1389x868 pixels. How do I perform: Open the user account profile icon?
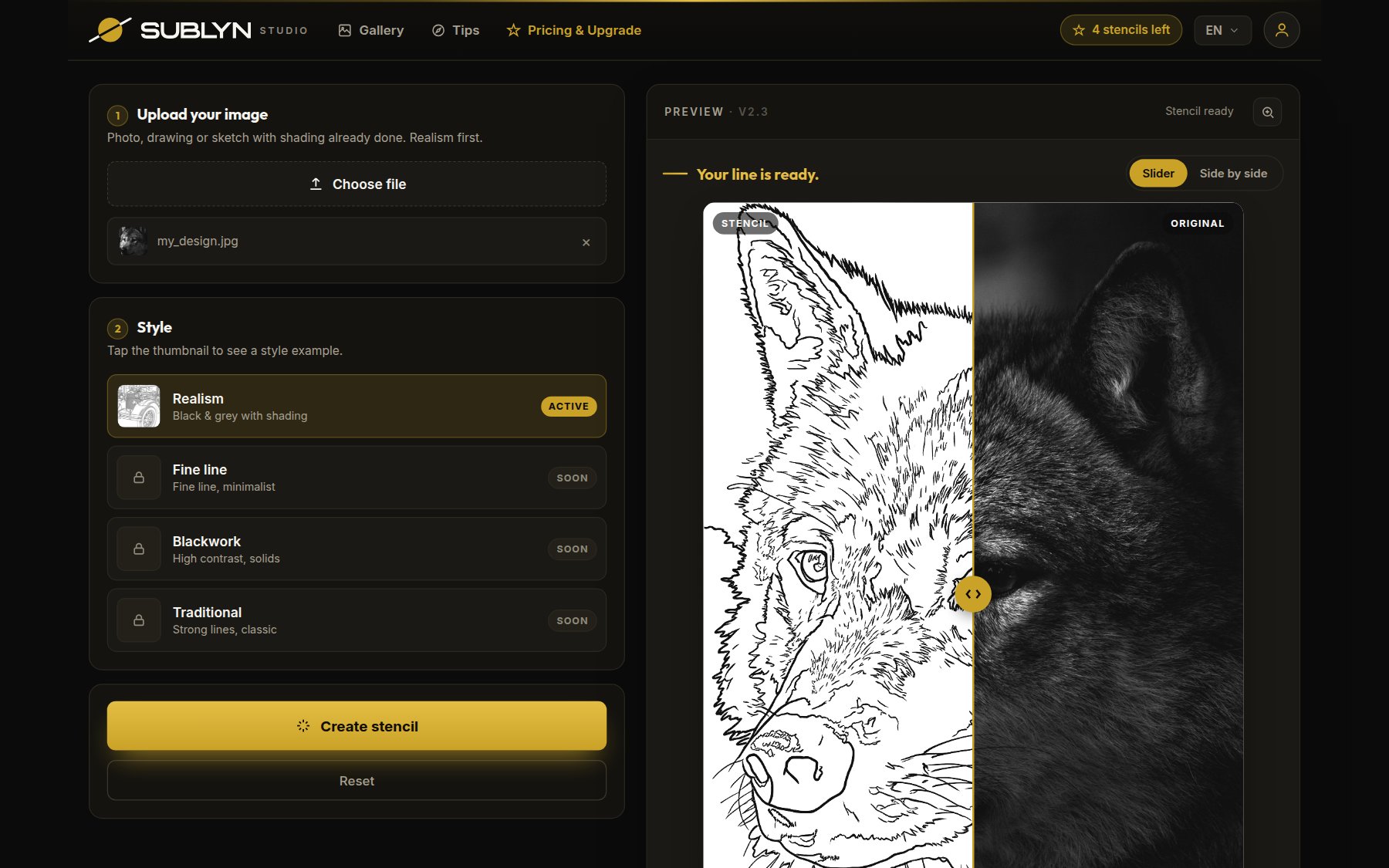pyautogui.click(x=1281, y=30)
